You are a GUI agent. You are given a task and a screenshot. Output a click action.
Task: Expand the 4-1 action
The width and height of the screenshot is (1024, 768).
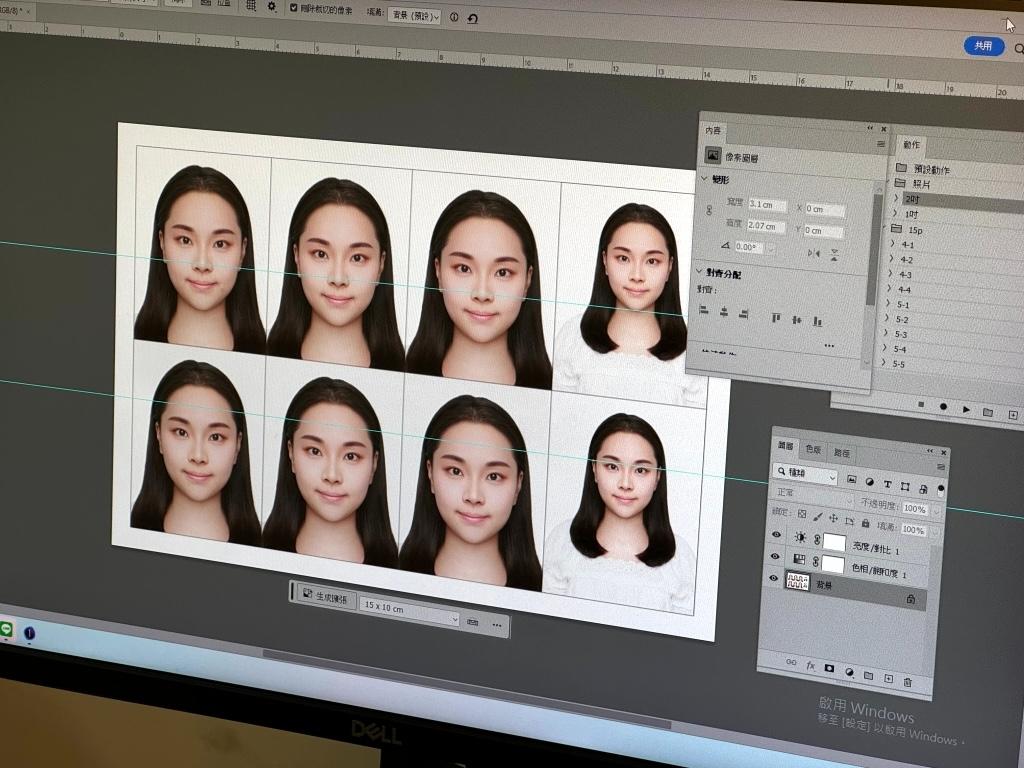(x=892, y=243)
